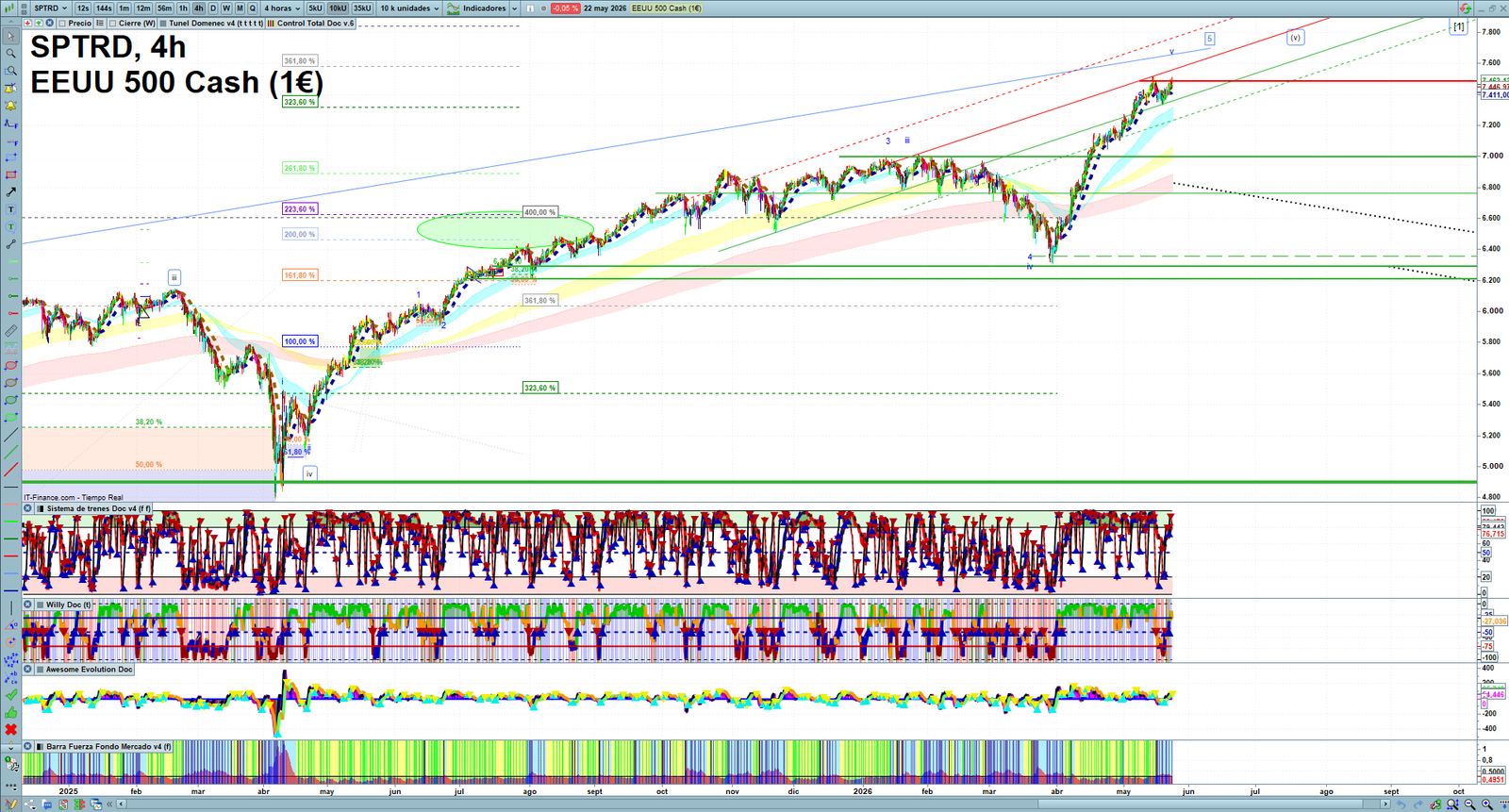Image resolution: width=1509 pixels, height=812 pixels.
Task: Select the magnifier zoom tool
Action: (11, 53)
